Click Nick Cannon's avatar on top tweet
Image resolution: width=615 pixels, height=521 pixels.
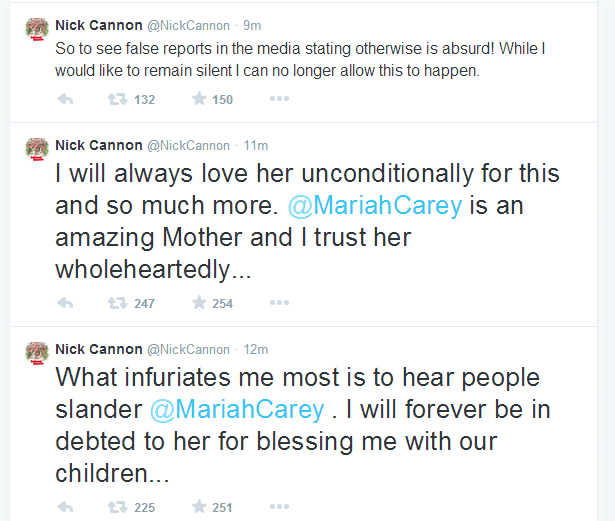point(37,30)
